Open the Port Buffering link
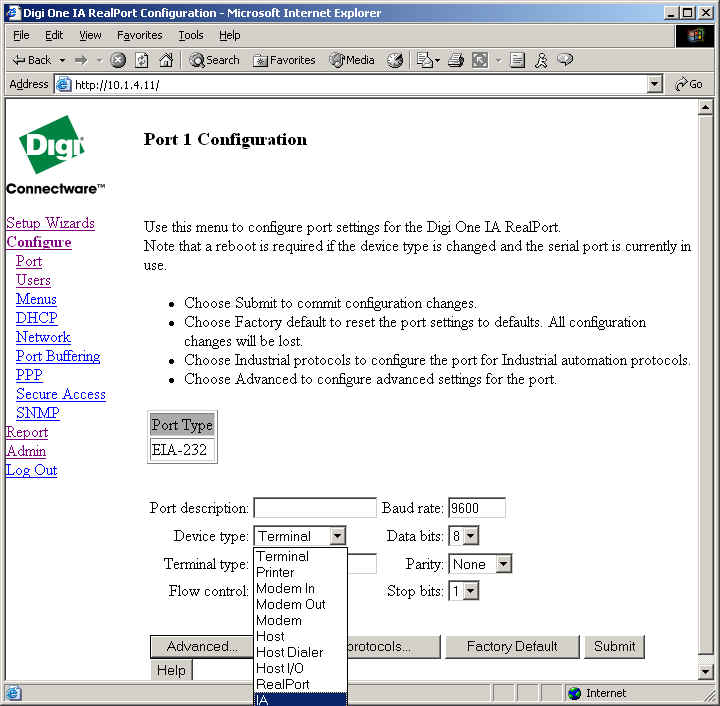This screenshot has width=720, height=706. point(58,356)
